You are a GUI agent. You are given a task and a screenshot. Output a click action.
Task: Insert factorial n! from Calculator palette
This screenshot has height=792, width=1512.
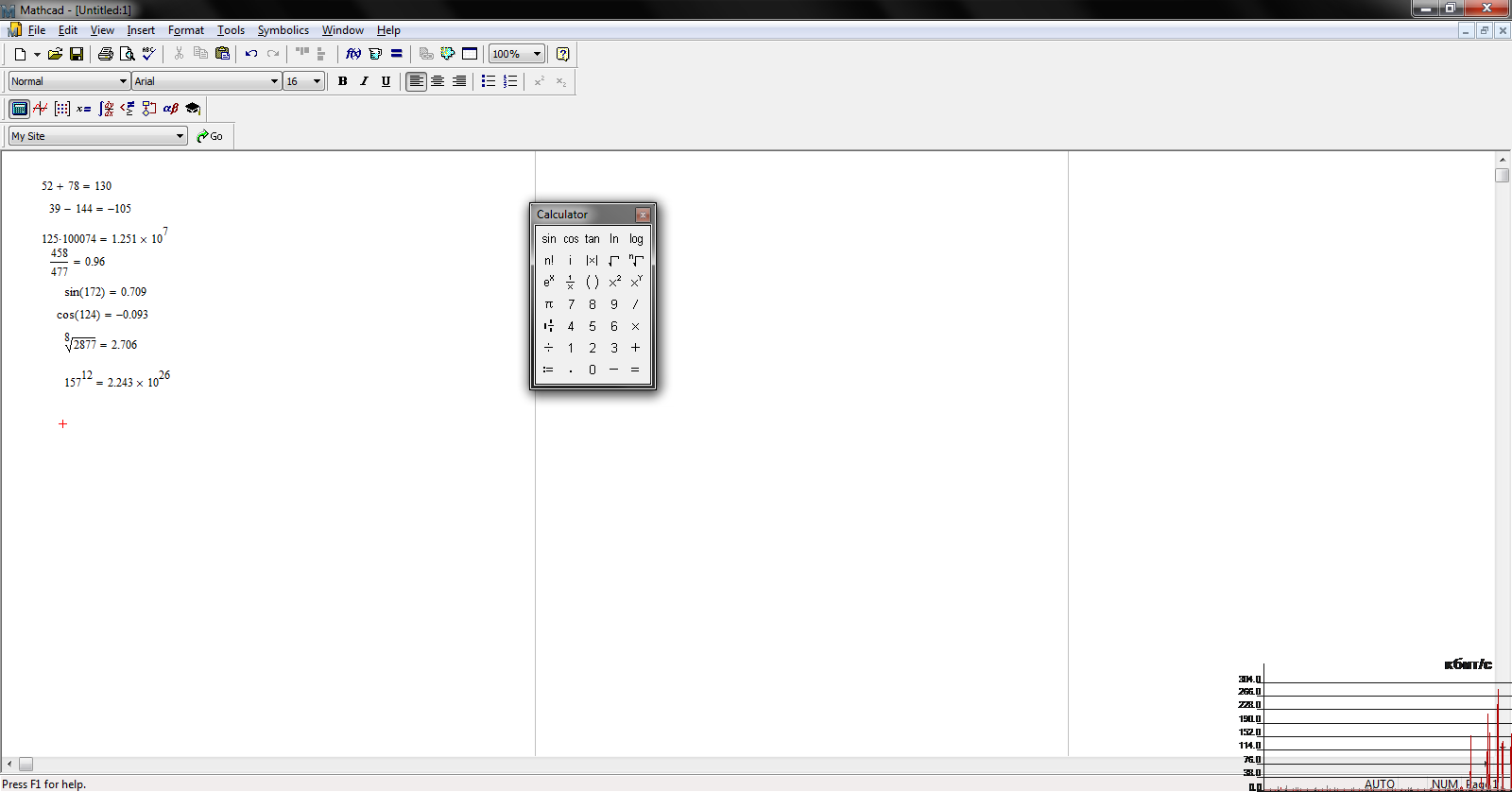point(549,261)
